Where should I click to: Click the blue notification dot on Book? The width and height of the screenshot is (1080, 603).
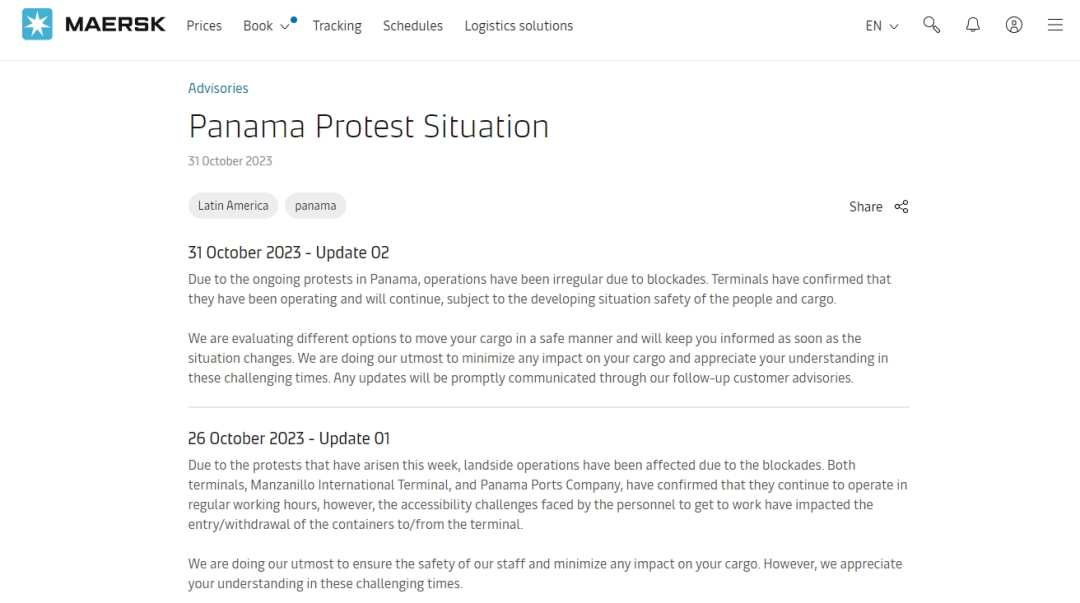(293, 20)
